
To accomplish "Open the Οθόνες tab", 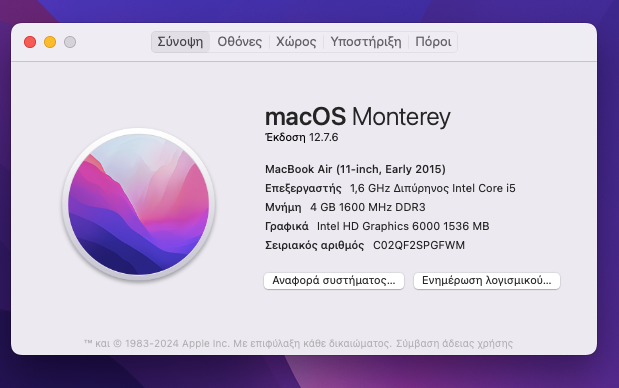I will 240,42.
